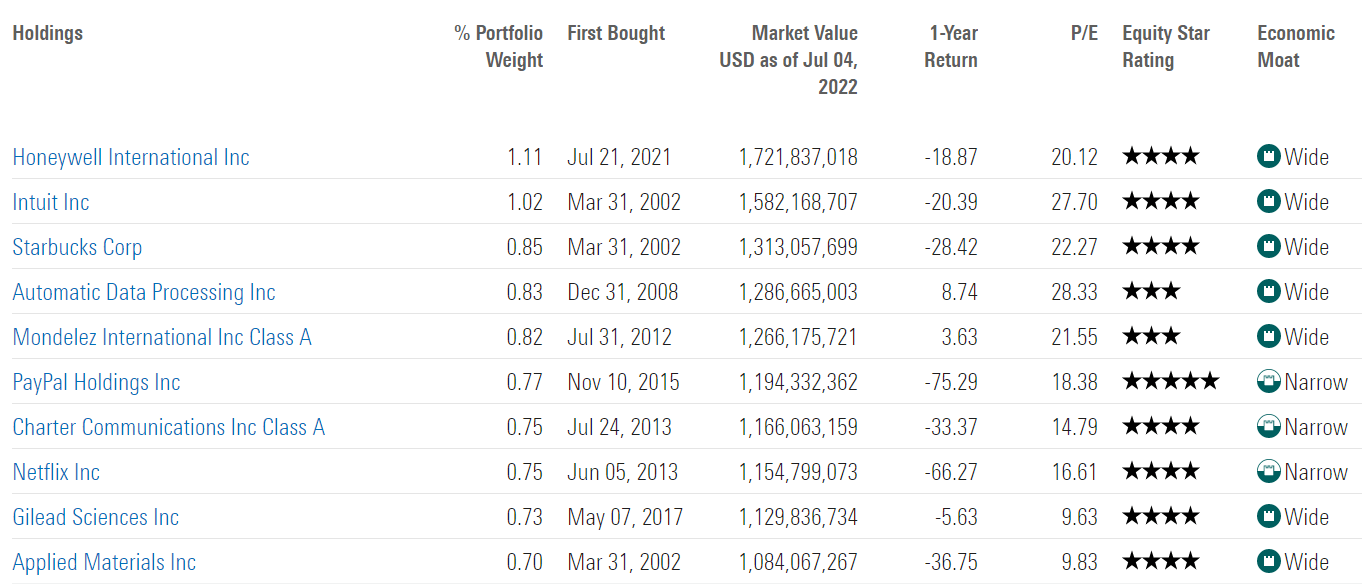The image size is (1362, 584).
Task: Select the Applied Materials Inc link
Action: 104,562
